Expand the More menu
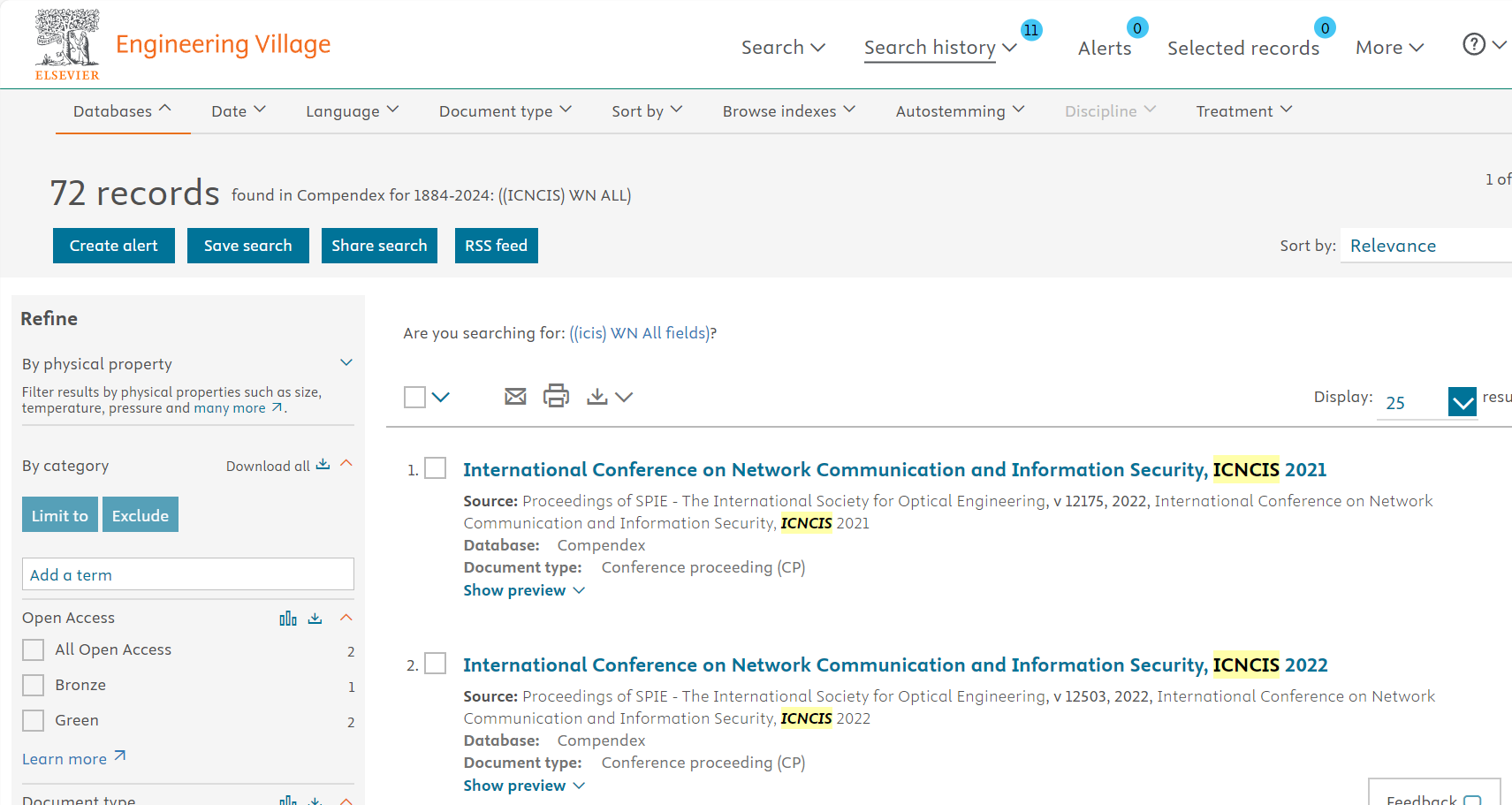This screenshot has width=1512, height=805. point(1389,48)
